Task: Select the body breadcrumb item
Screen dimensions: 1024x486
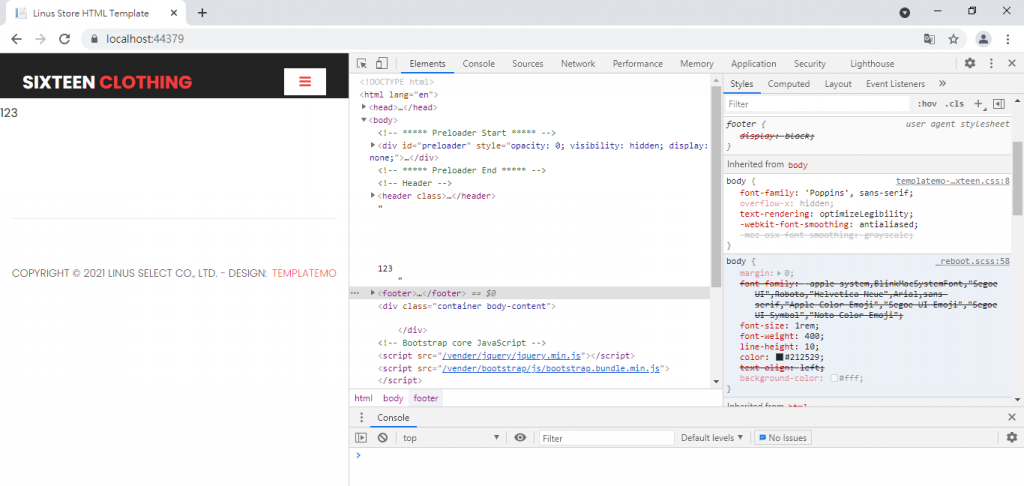Action: 393,398
